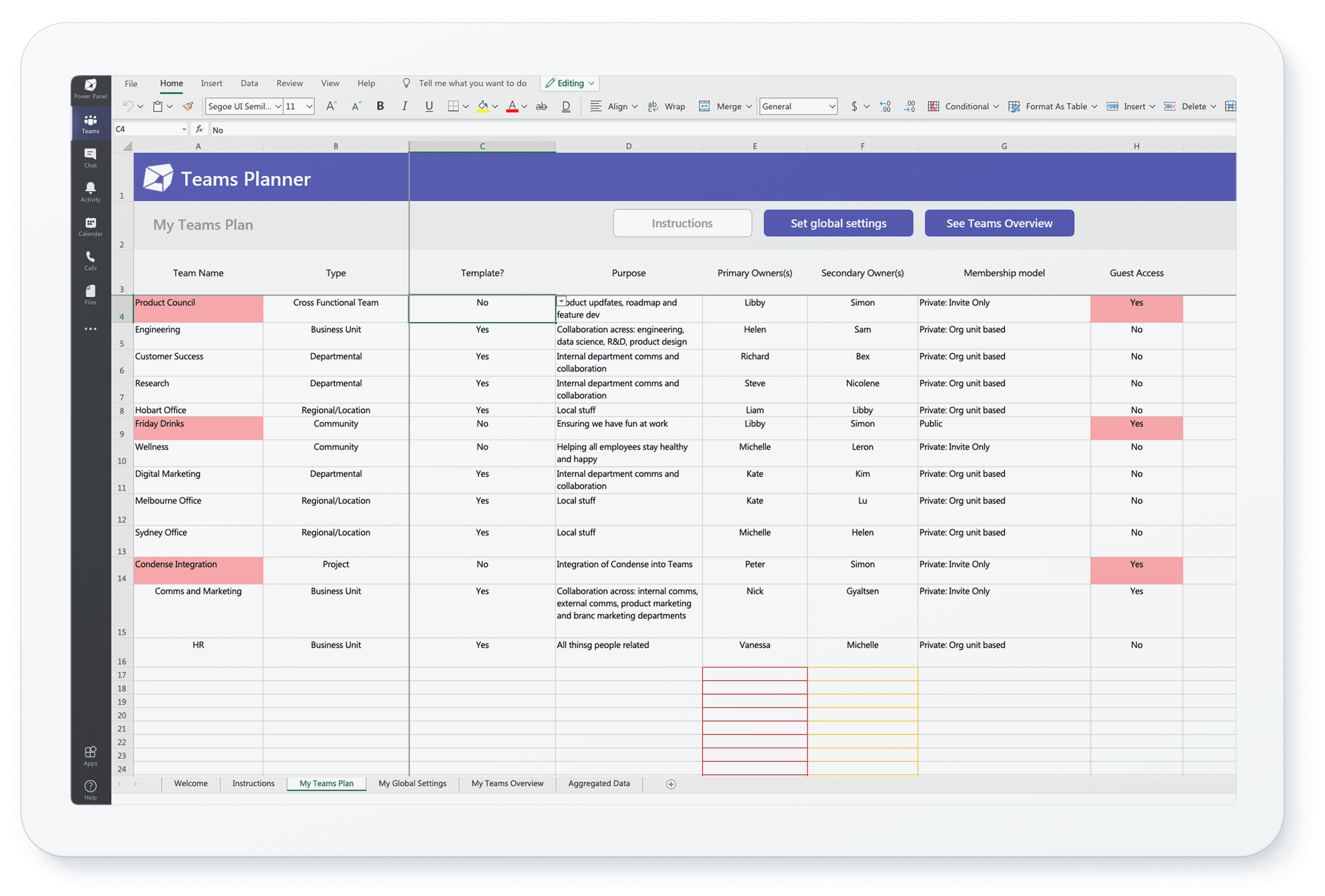This screenshot has width=1325, height=896.
Task: Toggle underline formatting
Action: (x=429, y=106)
